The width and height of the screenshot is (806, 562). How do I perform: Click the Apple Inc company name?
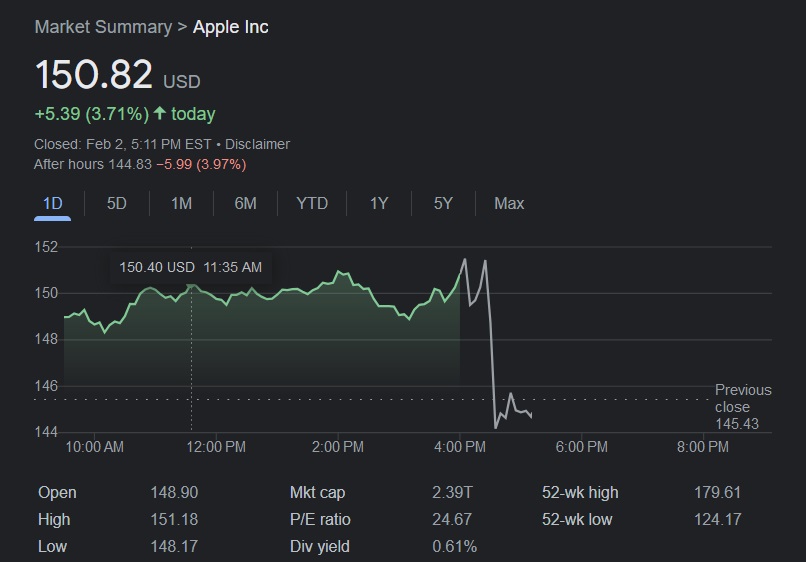point(230,27)
